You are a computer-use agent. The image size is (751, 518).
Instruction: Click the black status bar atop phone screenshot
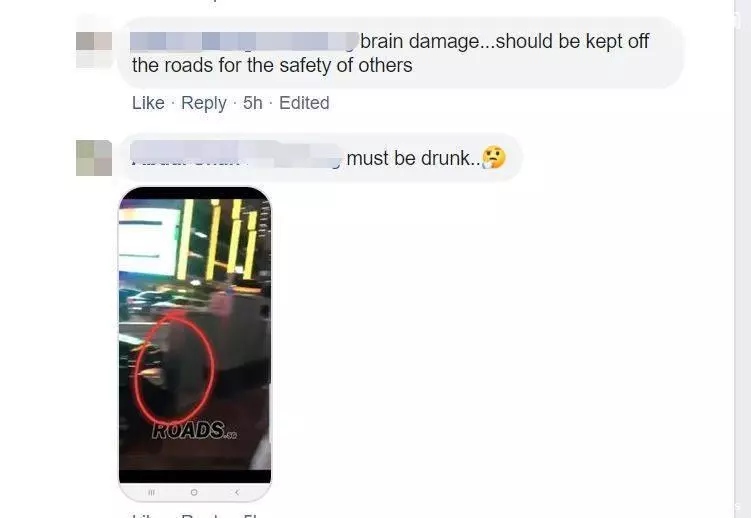tap(194, 193)
